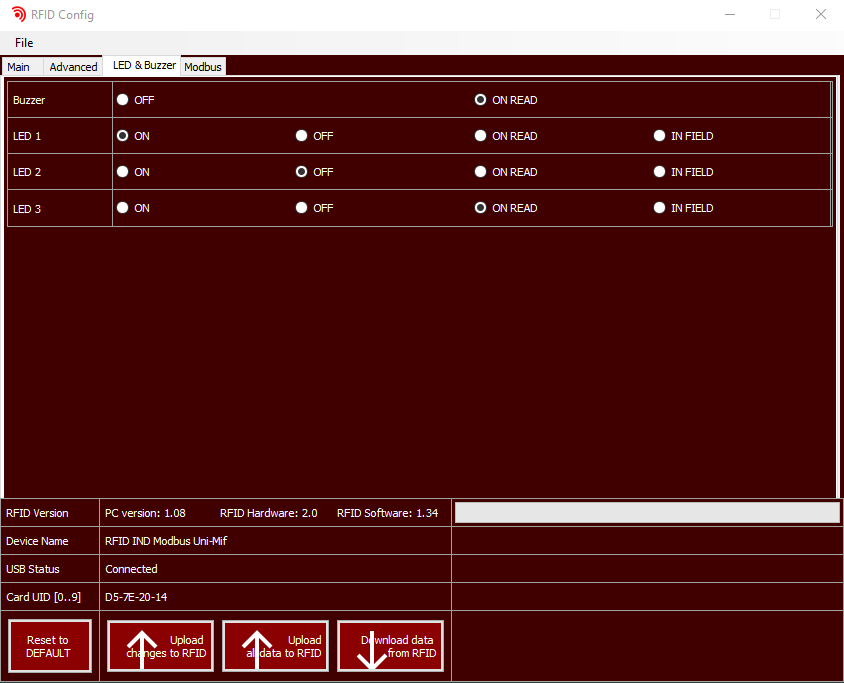Switch to the Main tab
The image size is (844, 683).
[x=19, y=67]
